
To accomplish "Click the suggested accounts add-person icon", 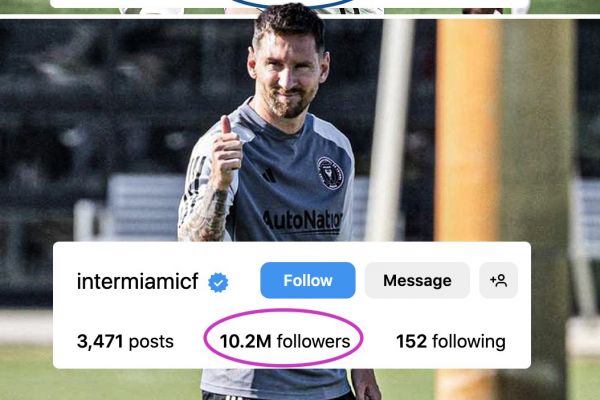I will (x=499, y=281).
